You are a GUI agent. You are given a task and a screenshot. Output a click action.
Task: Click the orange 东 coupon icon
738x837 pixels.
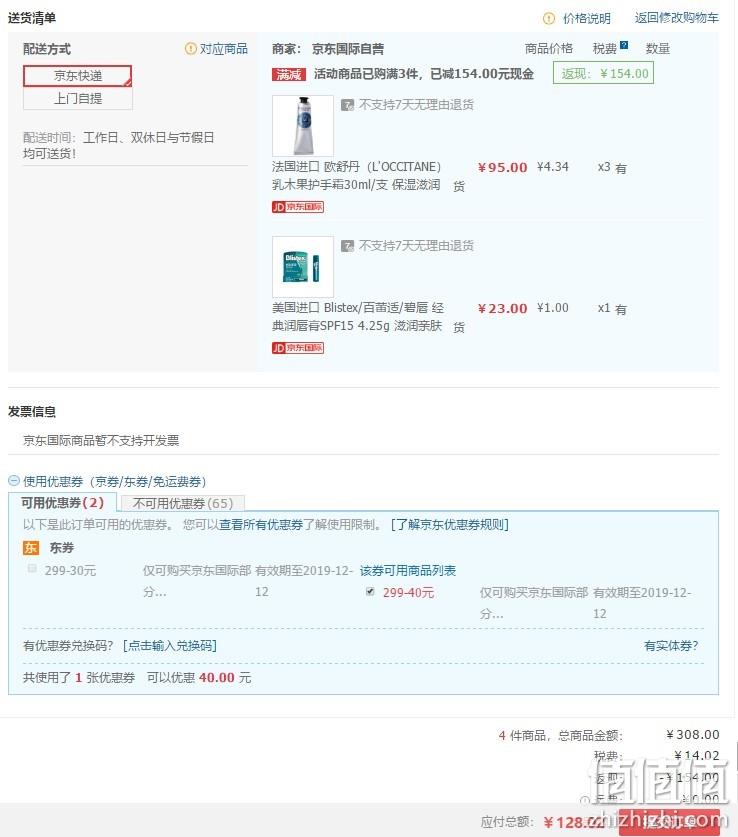coord(30,548)
